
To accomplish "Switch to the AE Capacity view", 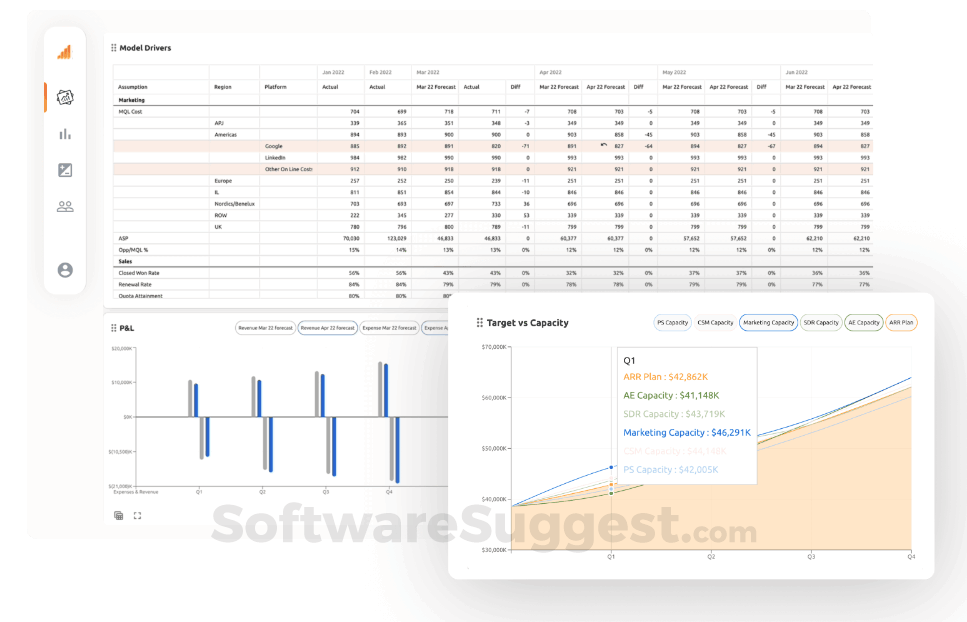I will 862,322.
